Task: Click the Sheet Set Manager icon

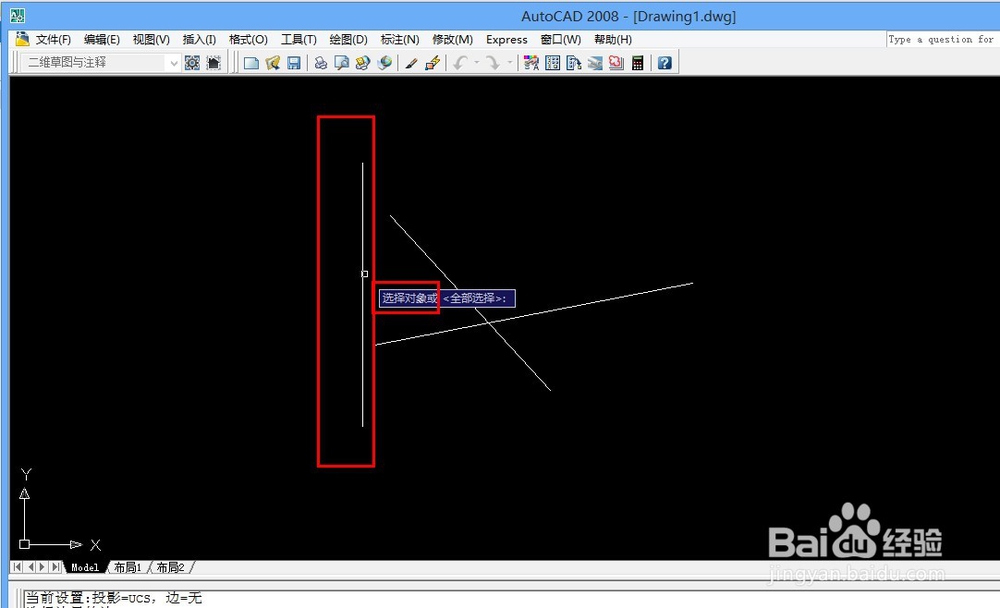Action: (595, 63)
